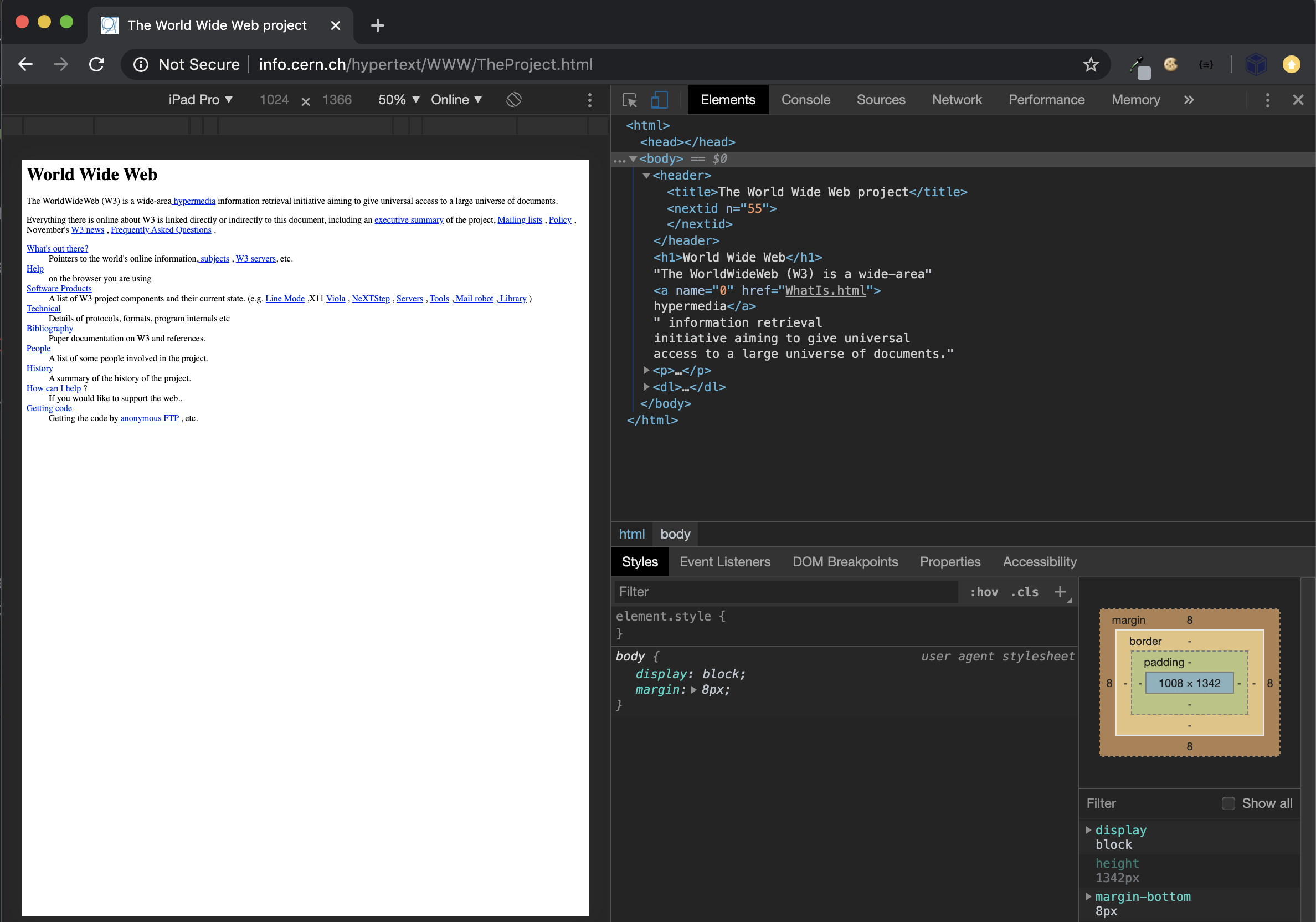Expand the collapsed dl element
The image size is (1316, 922).
[x=646, y=387]
